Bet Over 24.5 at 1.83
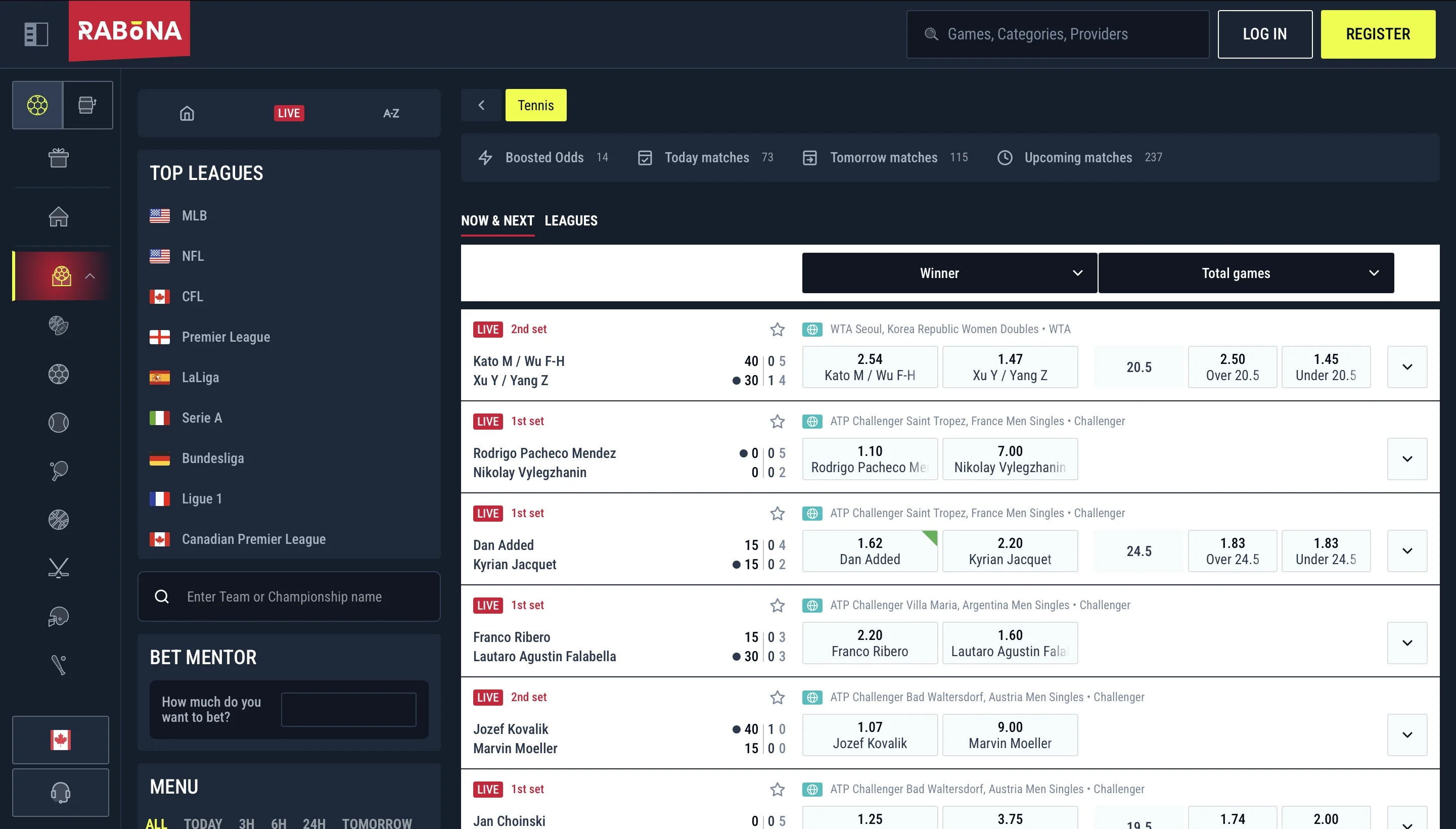The width and height of the screenshot is (1456, 829). click(x=1232, y=551)
